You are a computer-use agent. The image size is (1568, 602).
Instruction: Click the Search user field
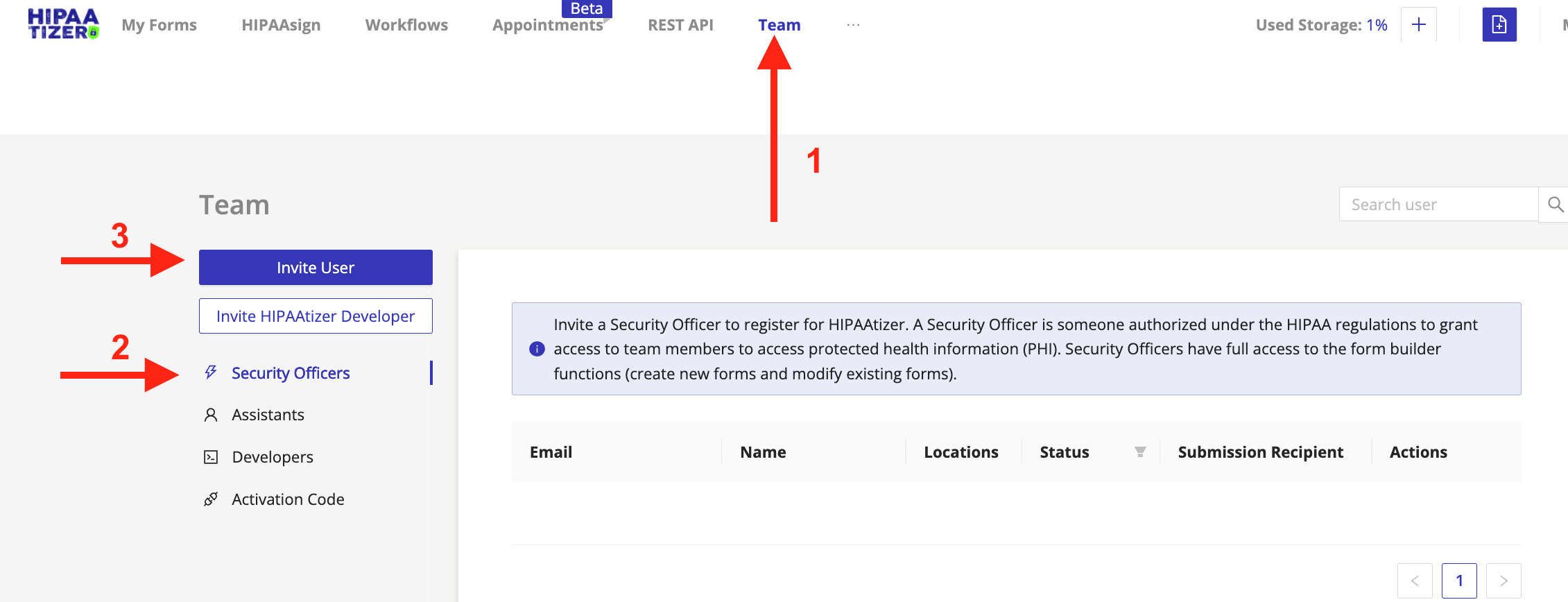tap(1438, 205)
